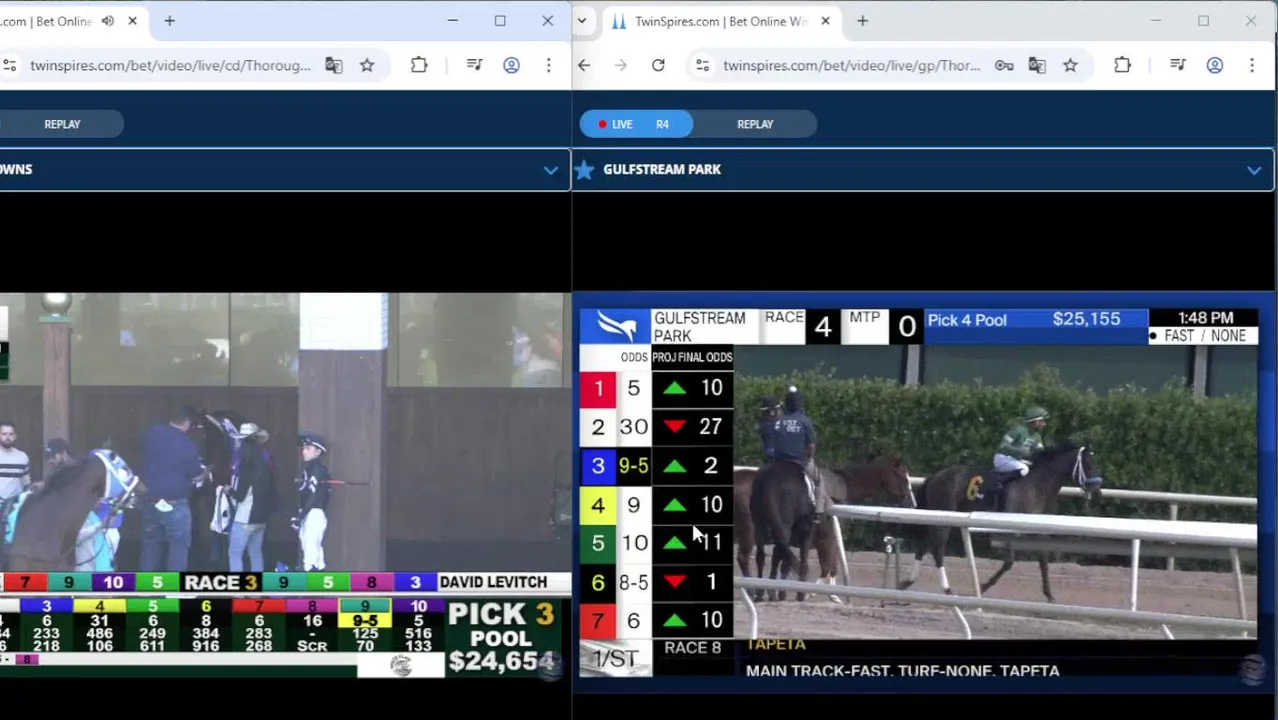This screenshot has height=720, width=1278.
Task: Maximize the left browser window
Action: pos(500,21)
